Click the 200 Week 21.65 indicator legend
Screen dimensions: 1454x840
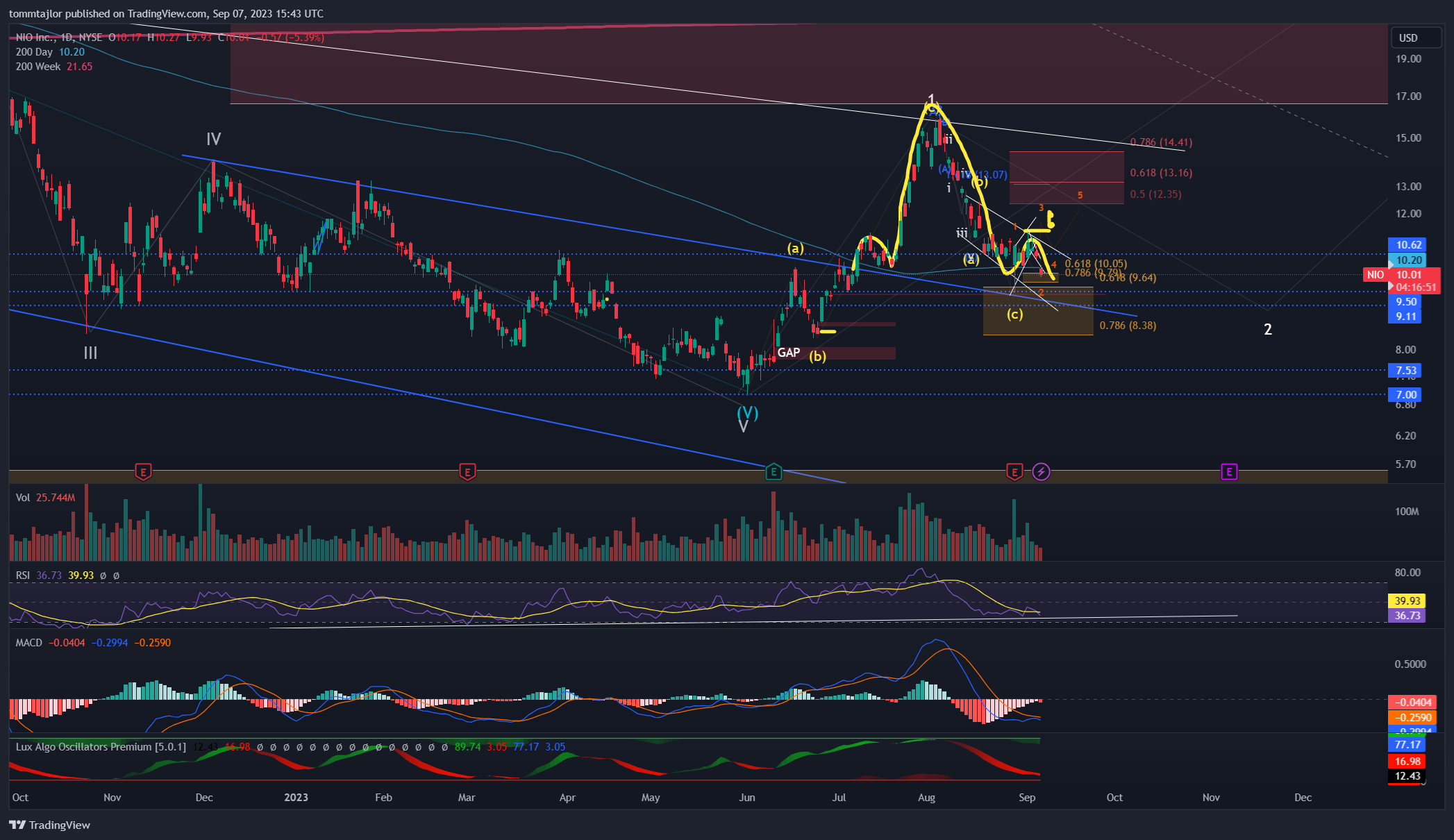point(54,67)
